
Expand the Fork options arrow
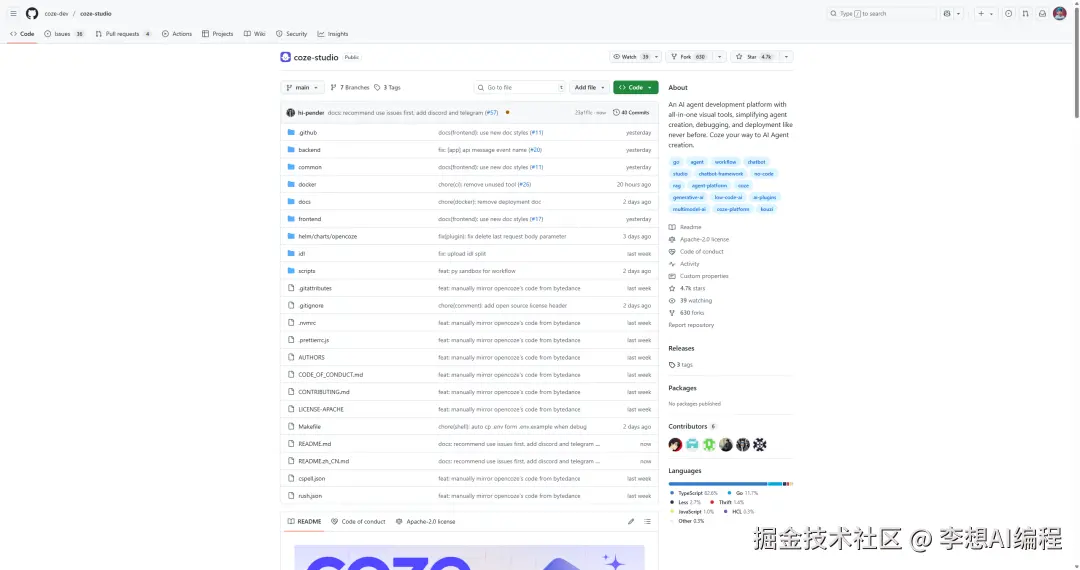pos(719,57)
